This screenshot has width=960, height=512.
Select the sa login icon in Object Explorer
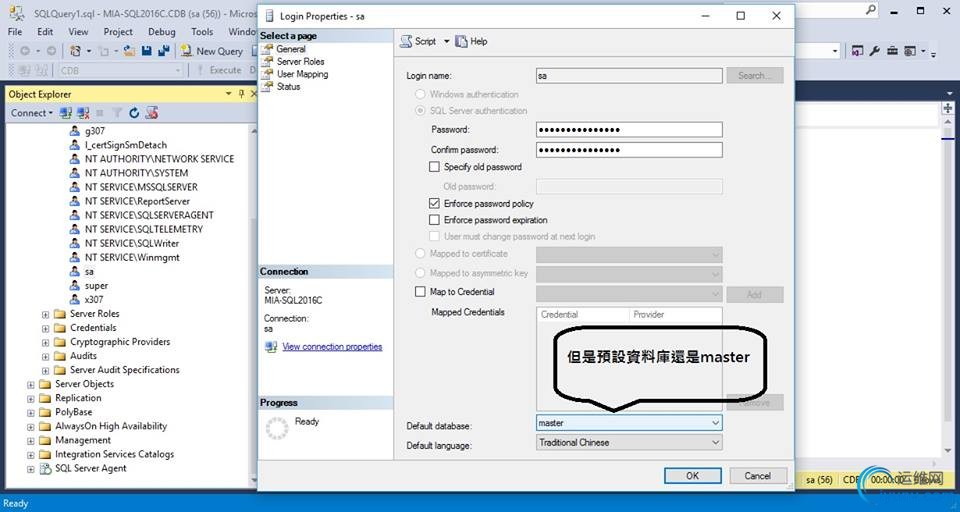74,271
